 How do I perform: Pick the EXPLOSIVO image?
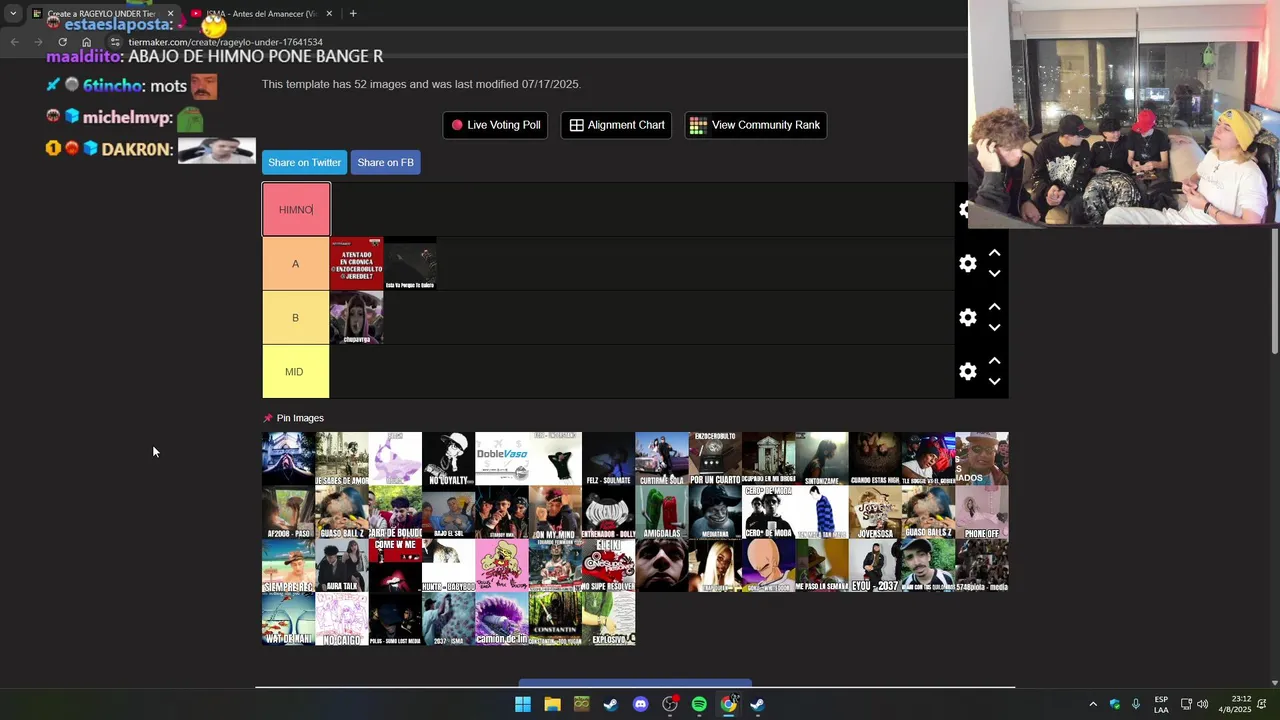click(x=608, y=619)
